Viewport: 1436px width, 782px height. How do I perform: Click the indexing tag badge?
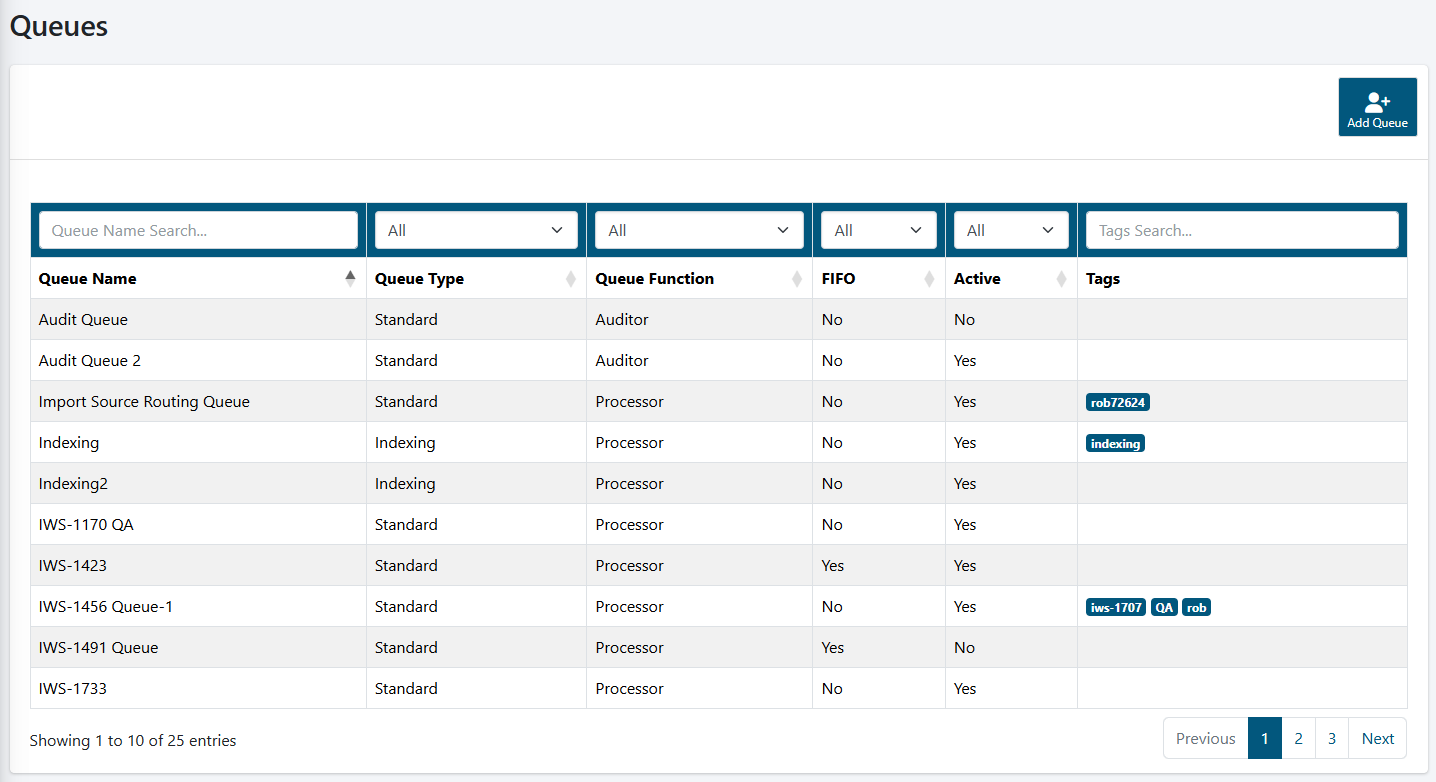tap(1115, 444)
